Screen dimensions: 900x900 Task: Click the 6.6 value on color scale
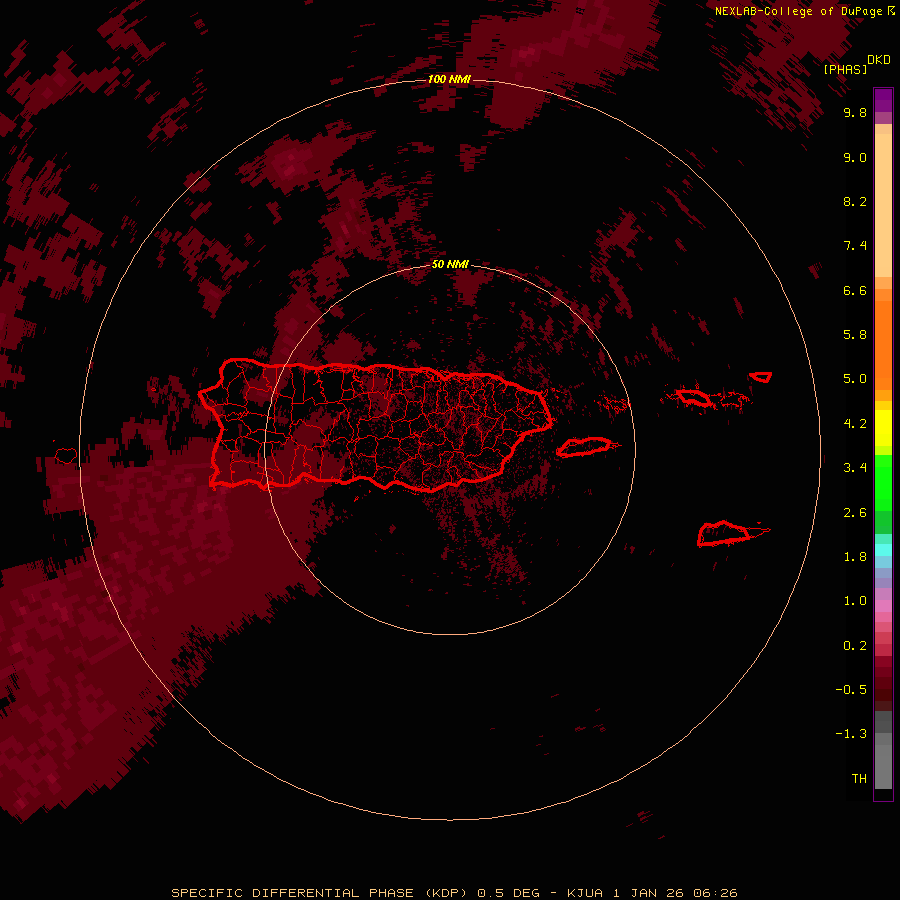[855, 290]
